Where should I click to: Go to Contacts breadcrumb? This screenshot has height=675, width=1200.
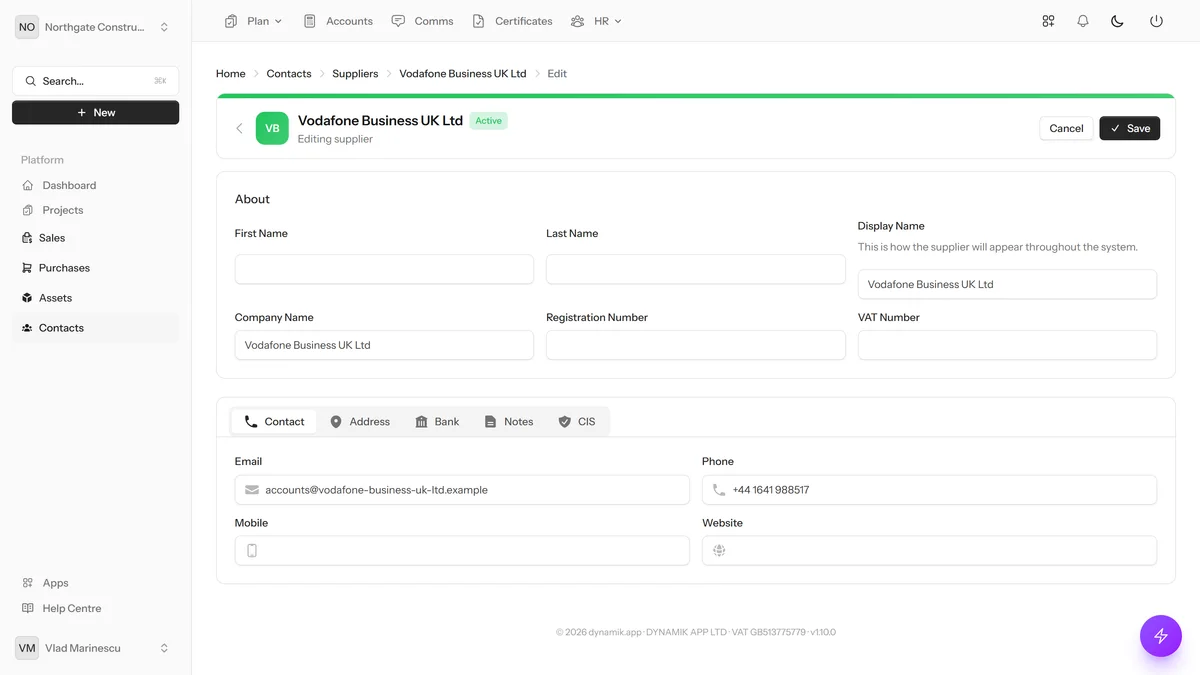point(289,74)
